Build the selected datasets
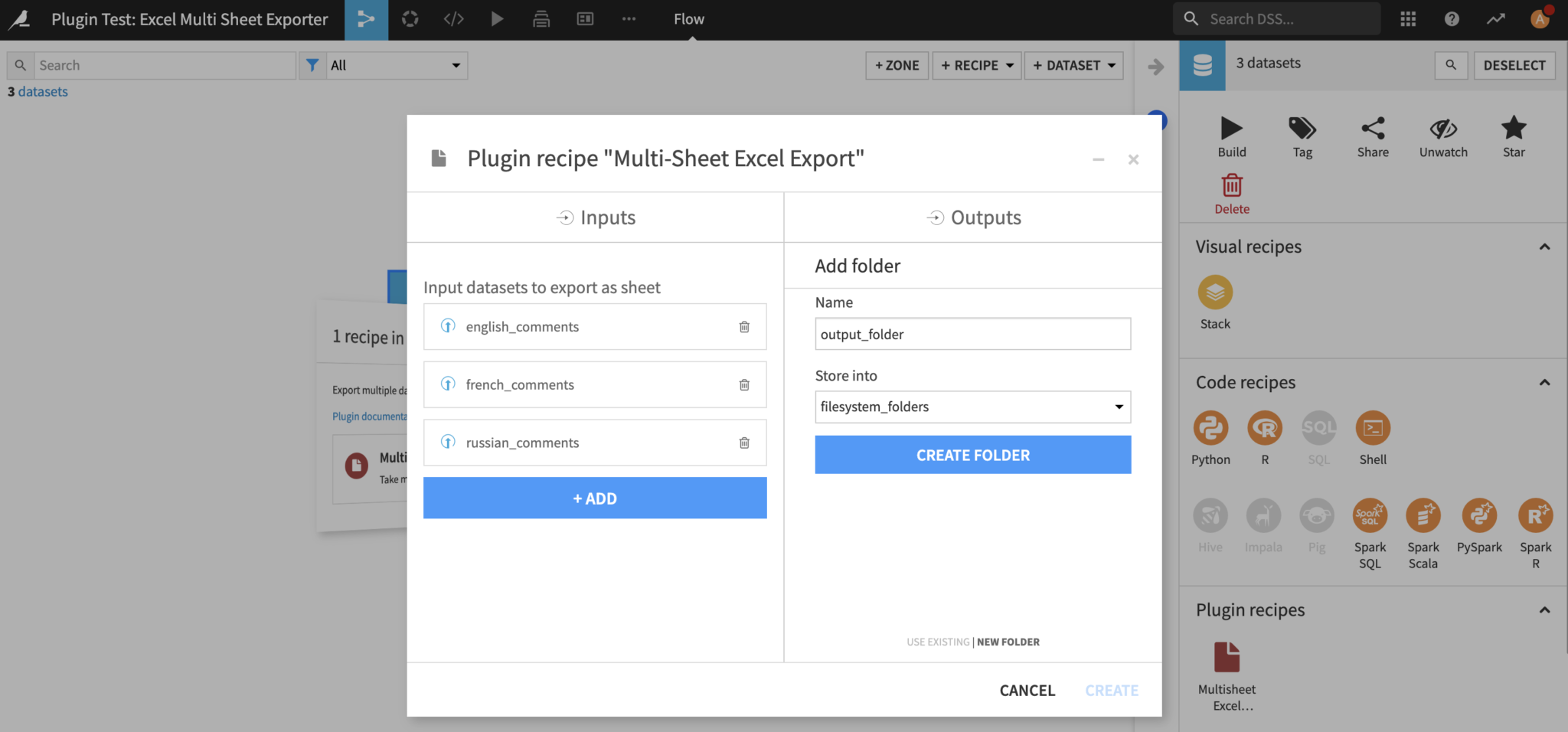 click(1231, 136)
